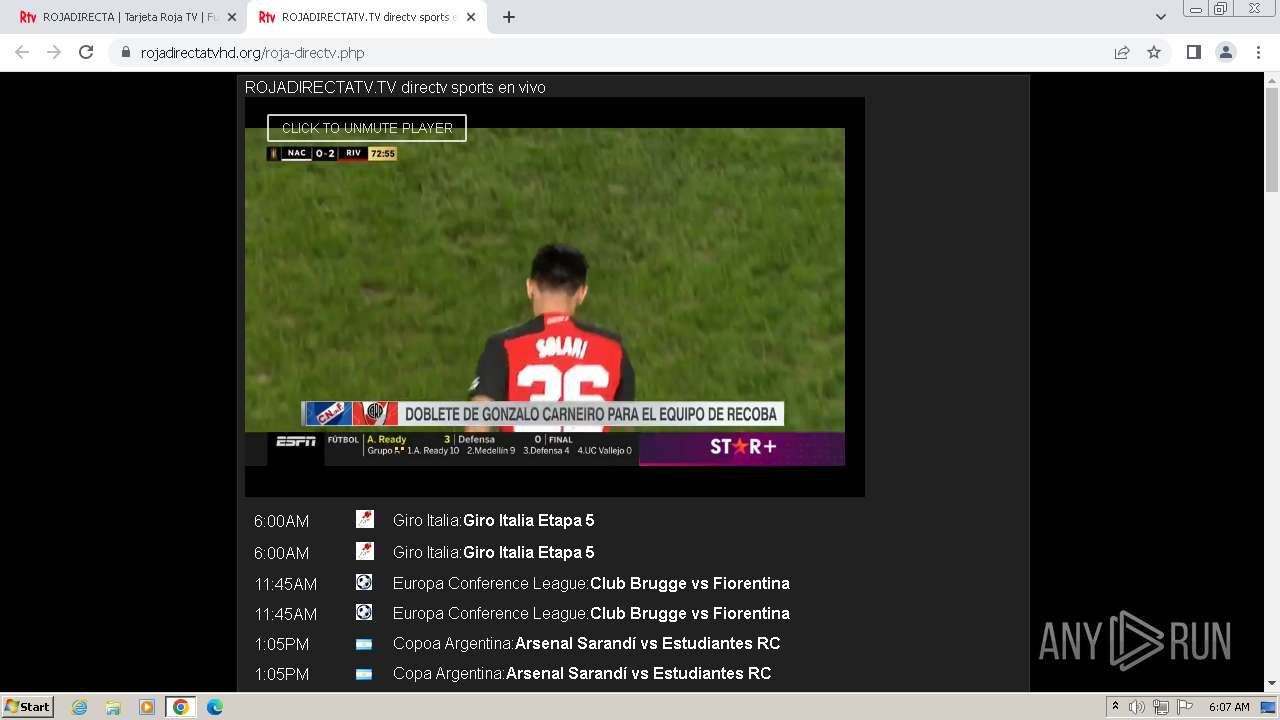Open the Windows Start menu

[x=28, y=706]
